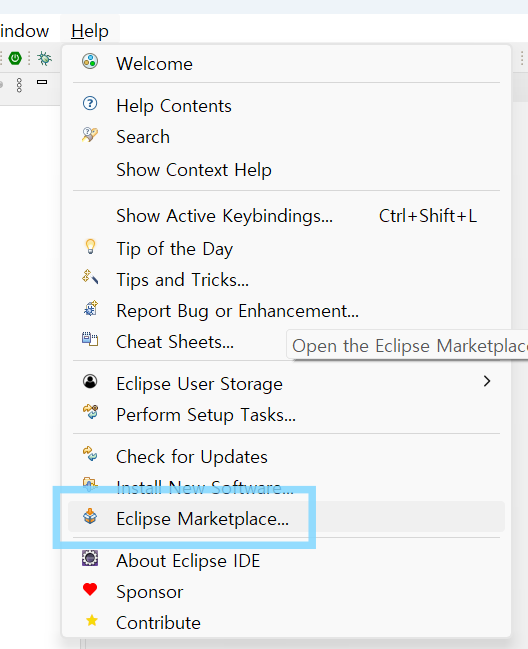Select the Search help entry

click(x=286, y=137)
